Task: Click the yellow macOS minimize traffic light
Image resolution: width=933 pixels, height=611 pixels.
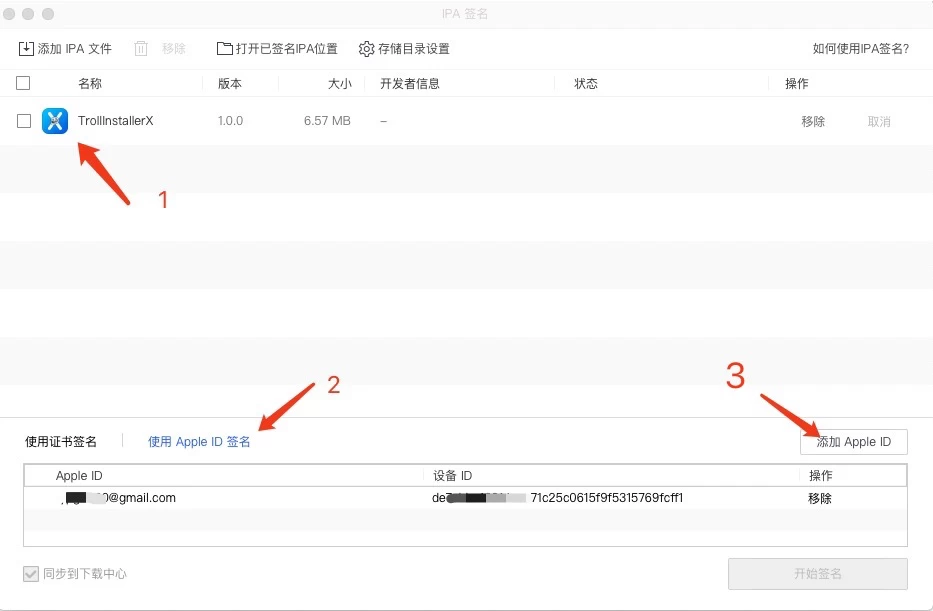Action: (26, 14)
